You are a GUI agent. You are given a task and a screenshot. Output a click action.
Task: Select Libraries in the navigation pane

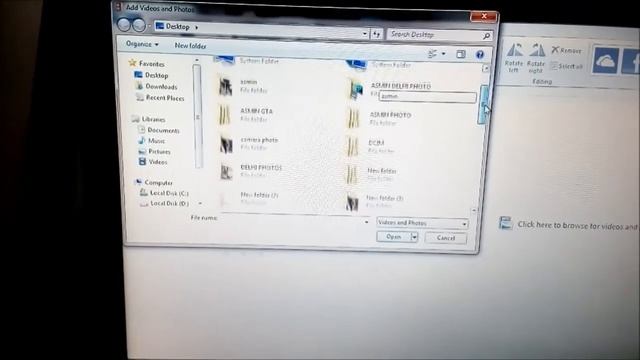point(149,119)
